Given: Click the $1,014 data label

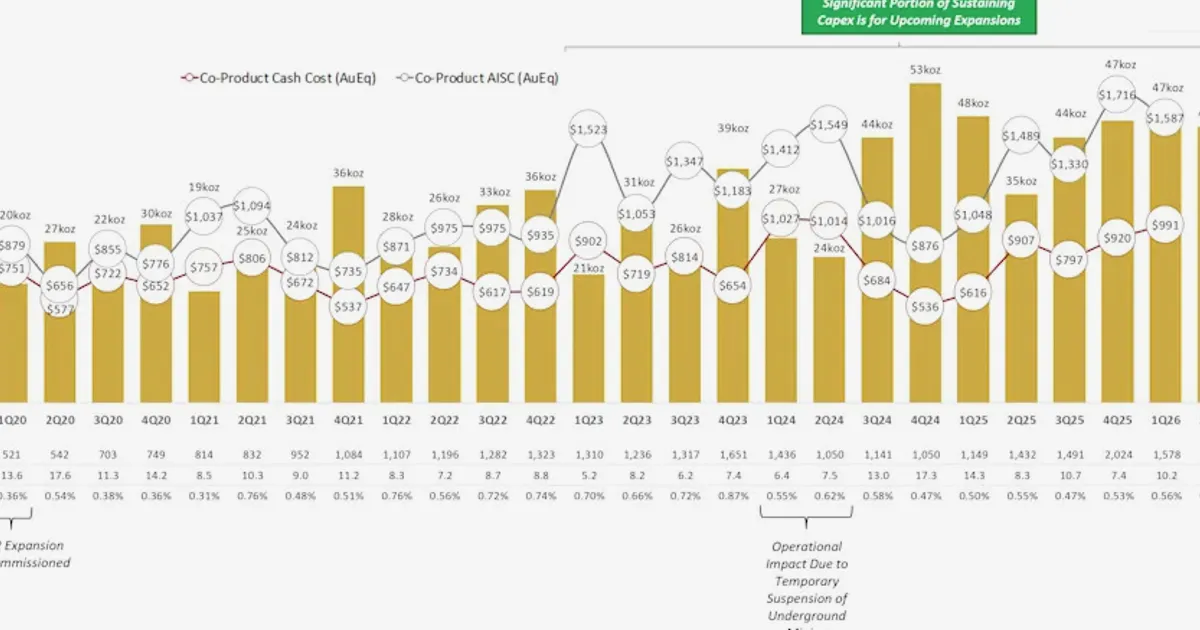Looking at the screenshot, I should [829, 221].
